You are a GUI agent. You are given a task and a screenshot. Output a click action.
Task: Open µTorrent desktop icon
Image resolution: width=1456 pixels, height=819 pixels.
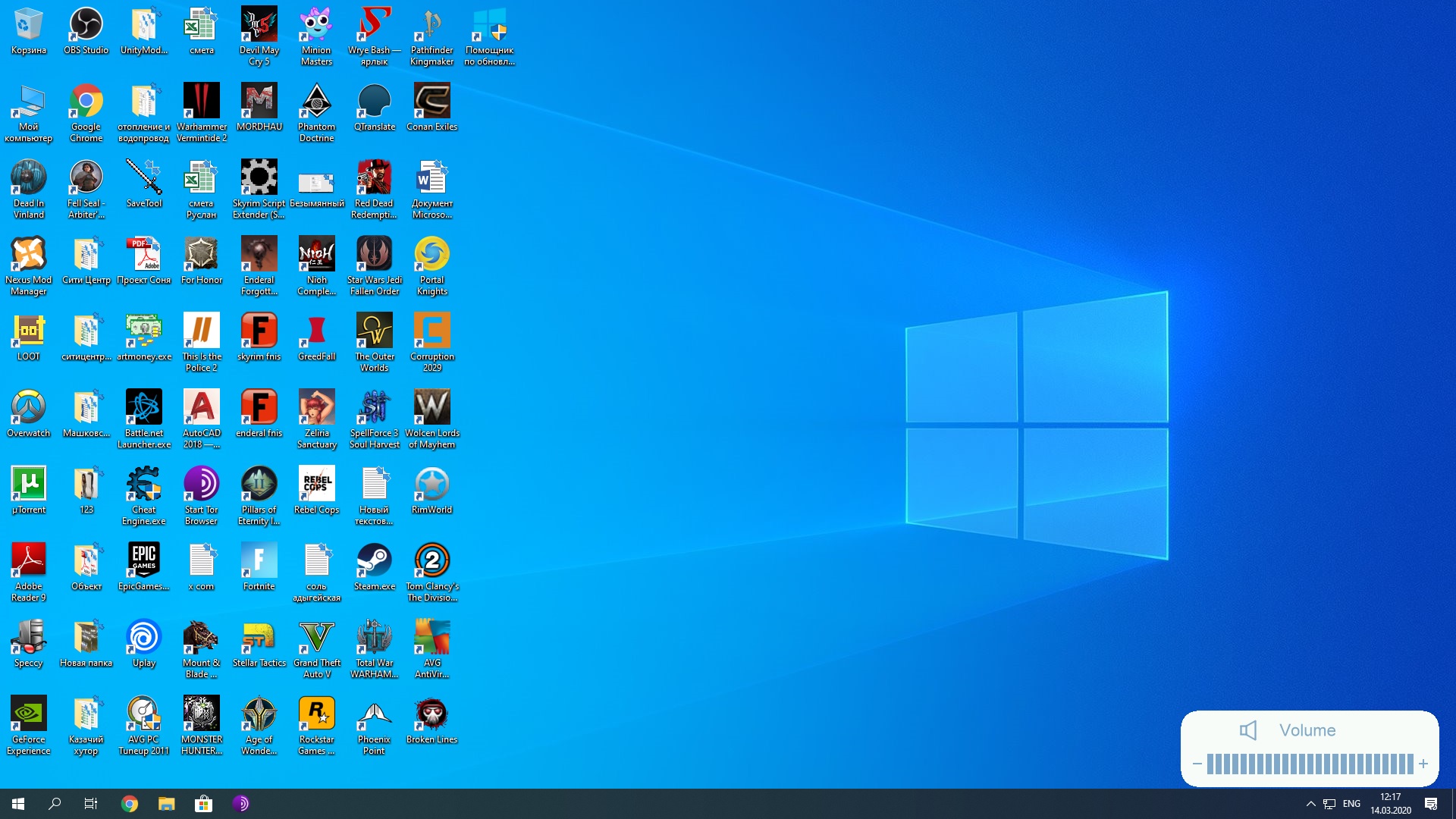click(28, 491)
